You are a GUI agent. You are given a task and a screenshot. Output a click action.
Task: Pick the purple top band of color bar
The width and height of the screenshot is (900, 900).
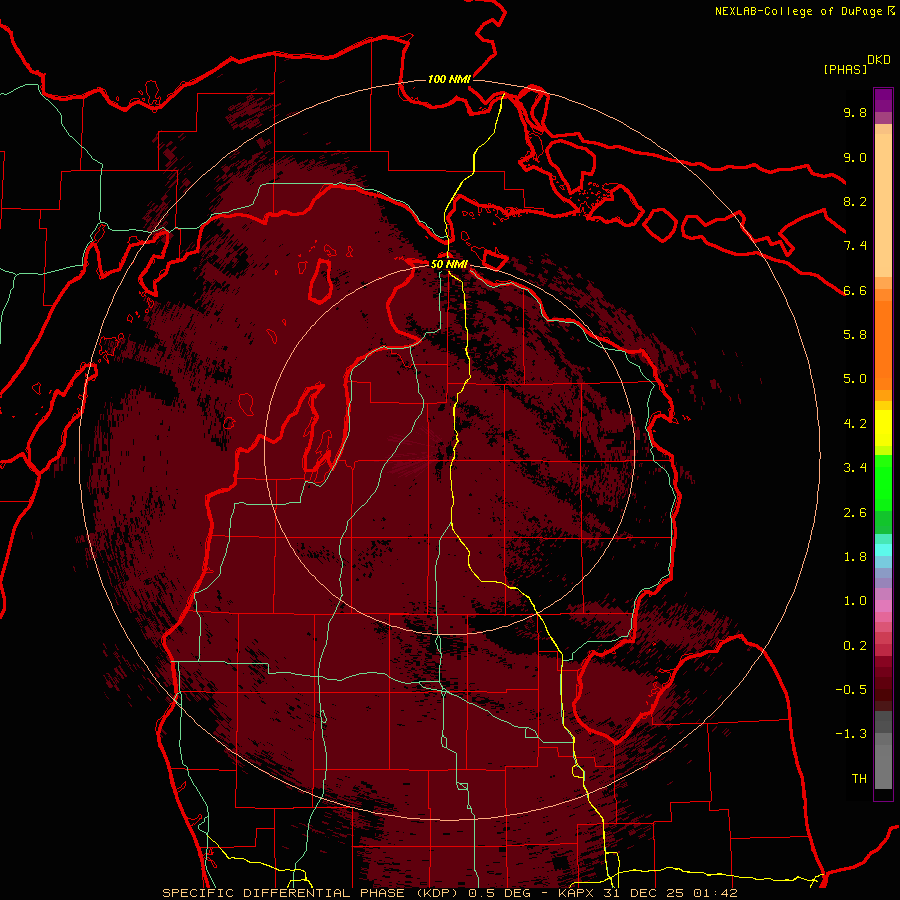point(883,100)
